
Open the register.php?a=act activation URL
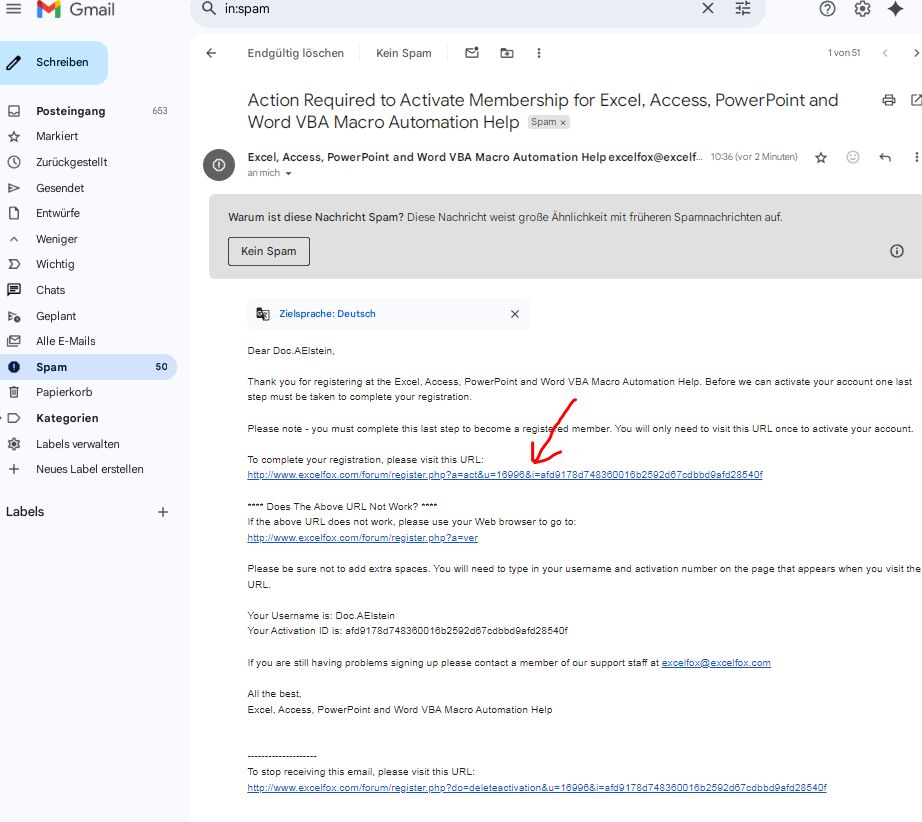point(505,475)
